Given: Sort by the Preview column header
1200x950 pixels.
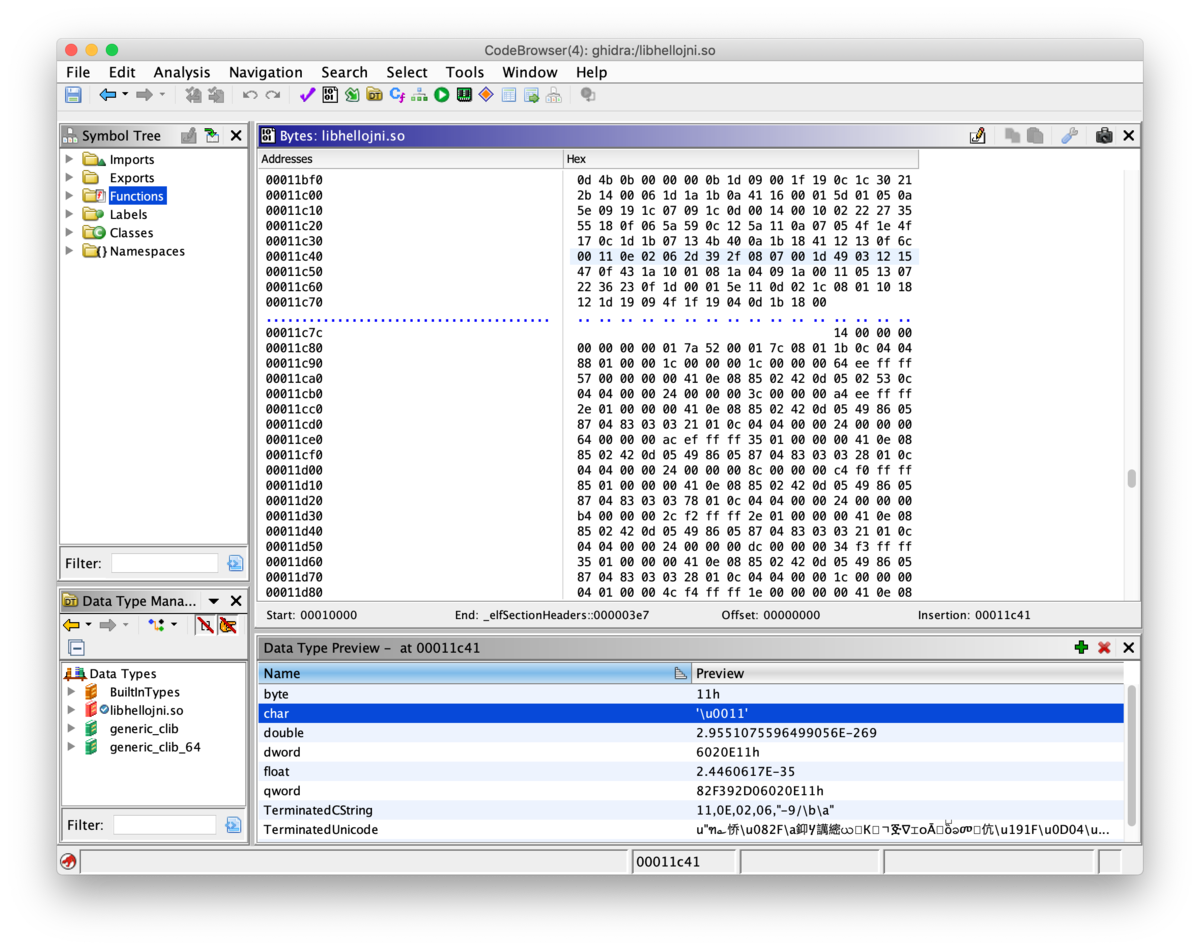Looking at the screenshot, I should [907, 673].
